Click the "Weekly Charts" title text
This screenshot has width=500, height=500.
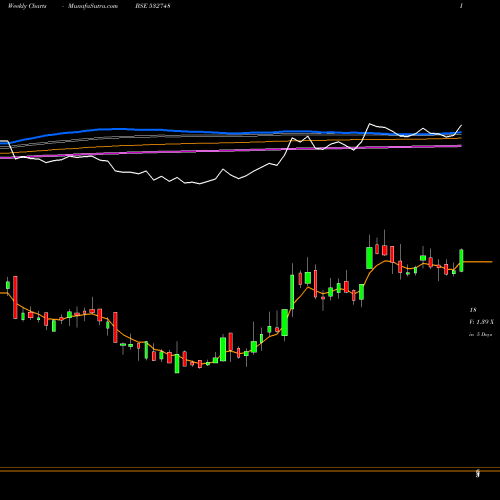(27, 6)
